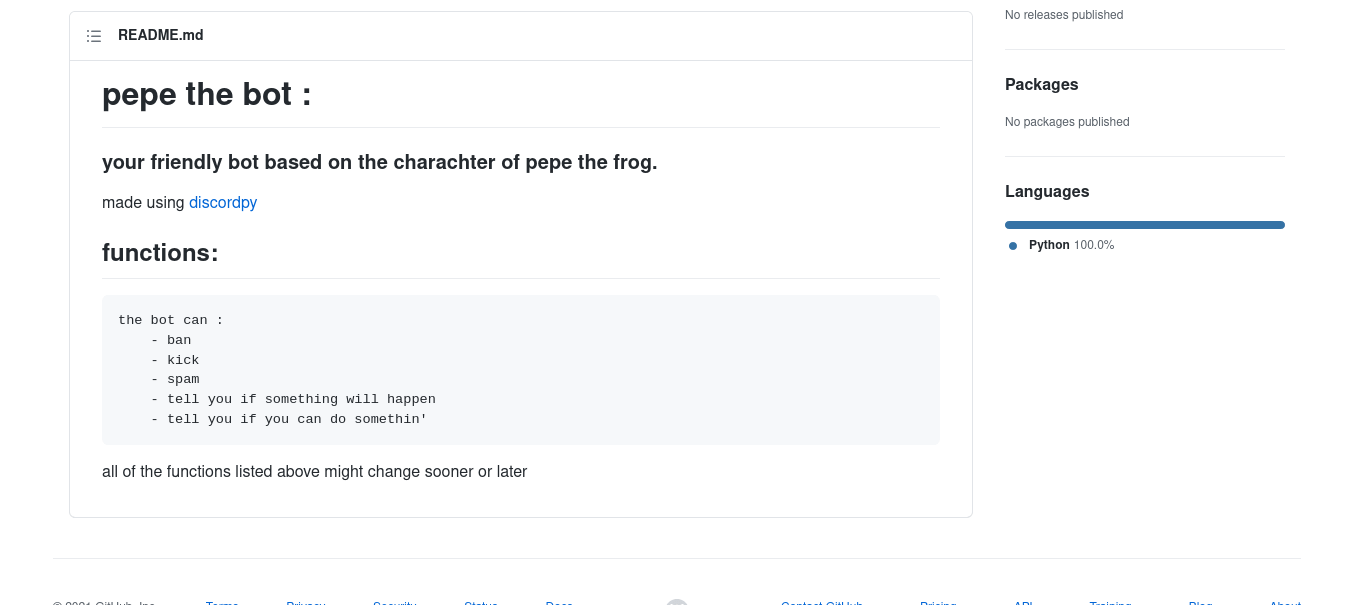The width and height of the screenshot is (1354, 605).
Task: Open the Privacy footer link
Action: pos(306,603)
